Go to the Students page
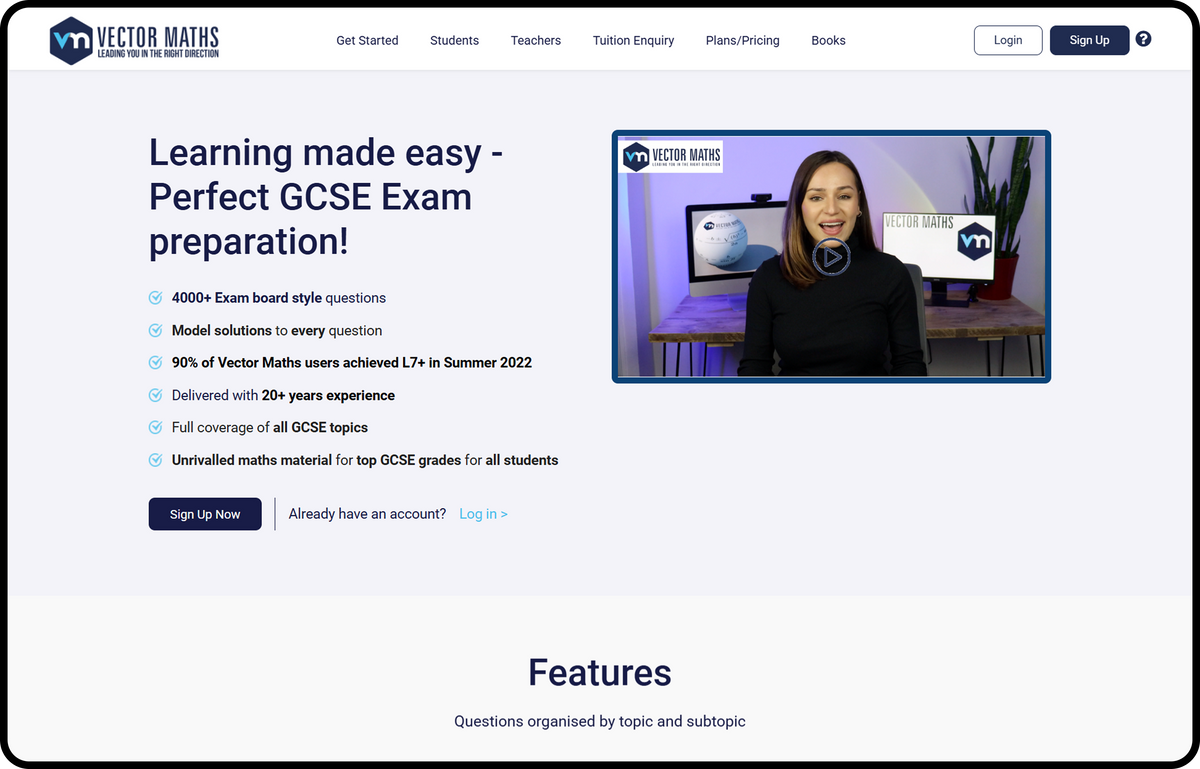The image size is (1200, 769). (x=454, y=41)
